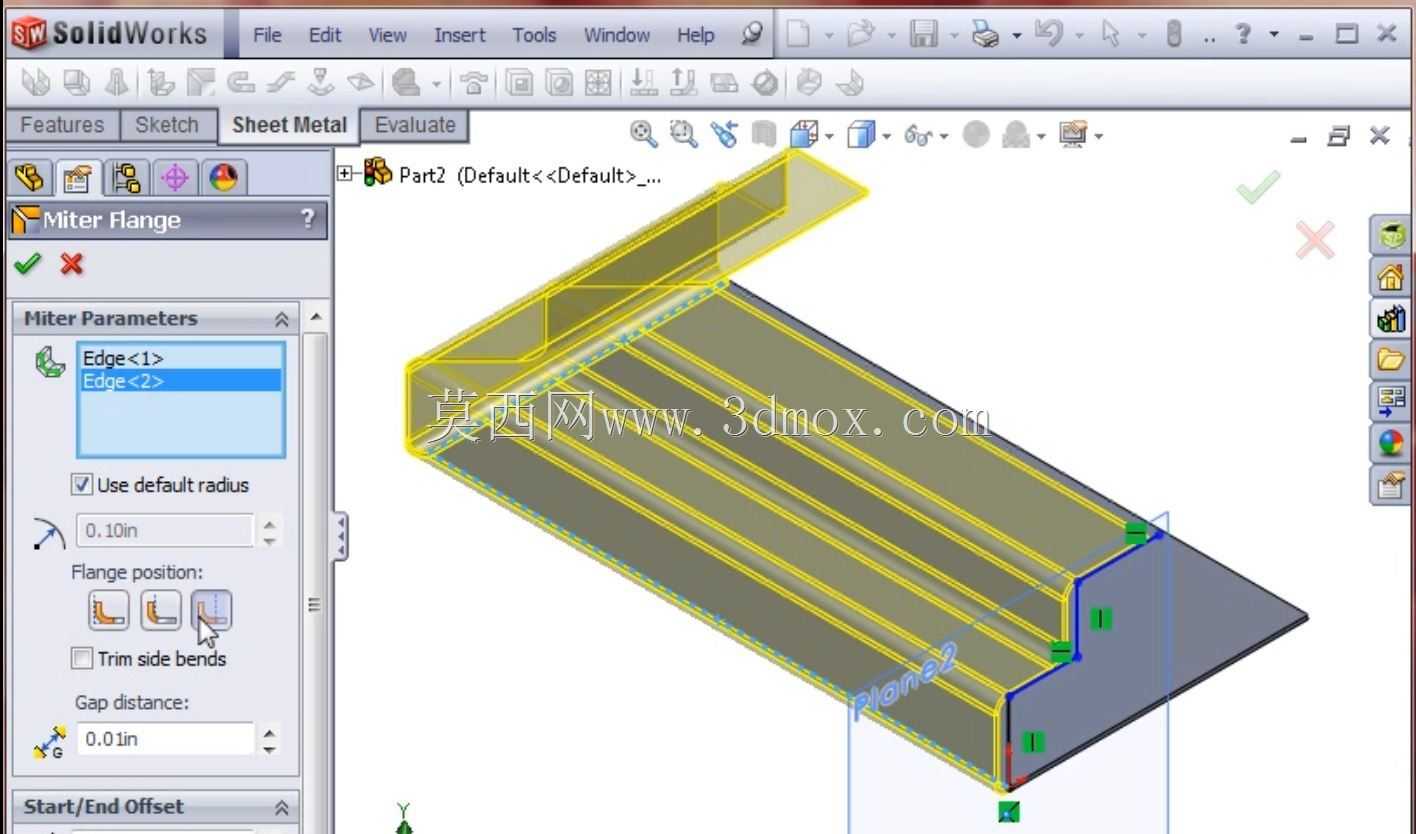This screenshot has height=834, width=1416.
Task: Open the New document dropdown arrow
Action: (x=829, y=36)
